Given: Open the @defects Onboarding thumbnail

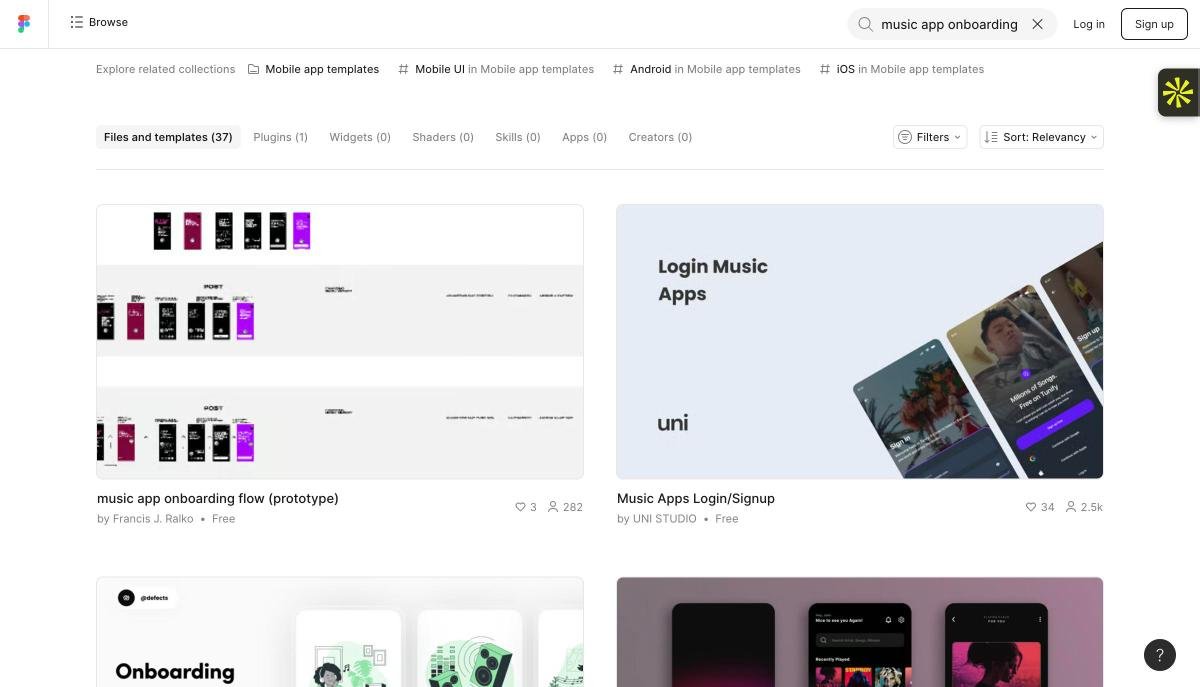Looking at the screenshot, I should [x=340, y=632].
